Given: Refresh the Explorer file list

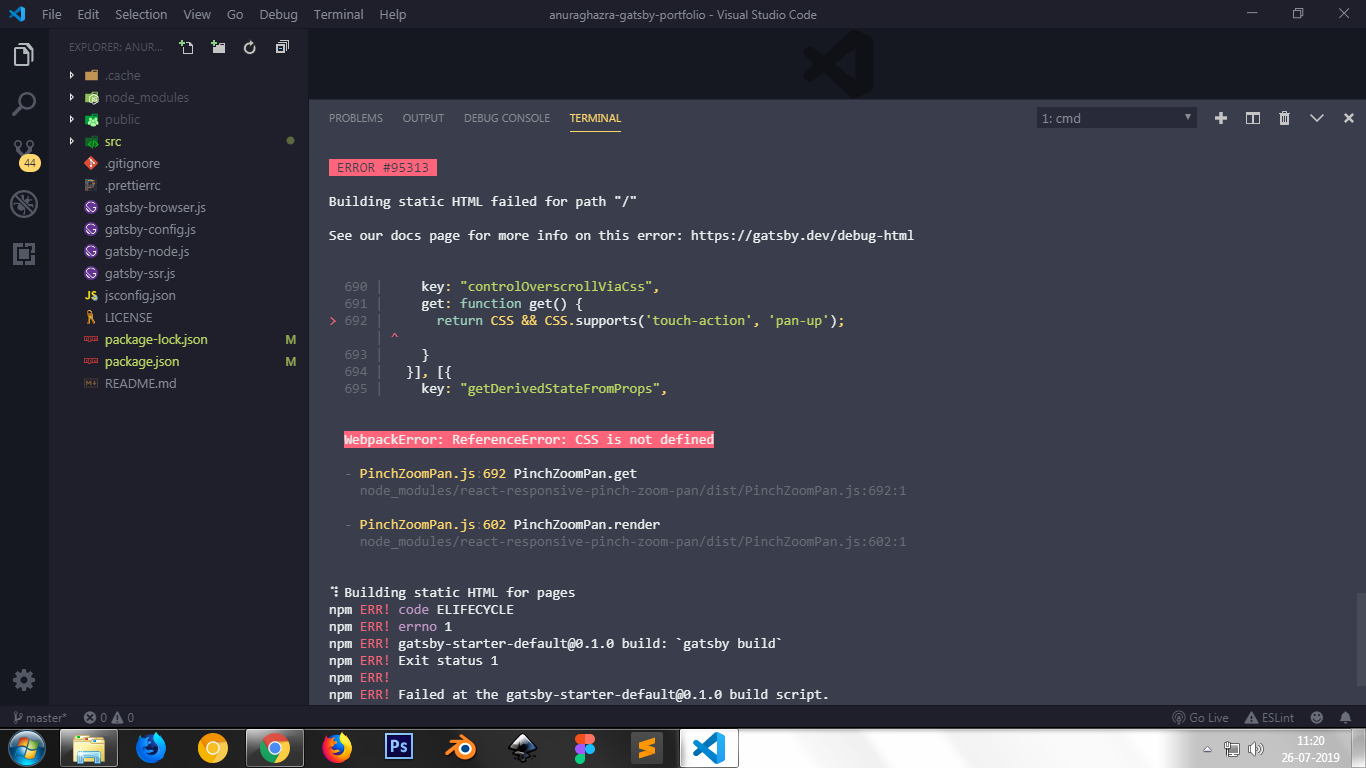Looking at the screenshot, I should pyautogui.click(x=249, y=46).
